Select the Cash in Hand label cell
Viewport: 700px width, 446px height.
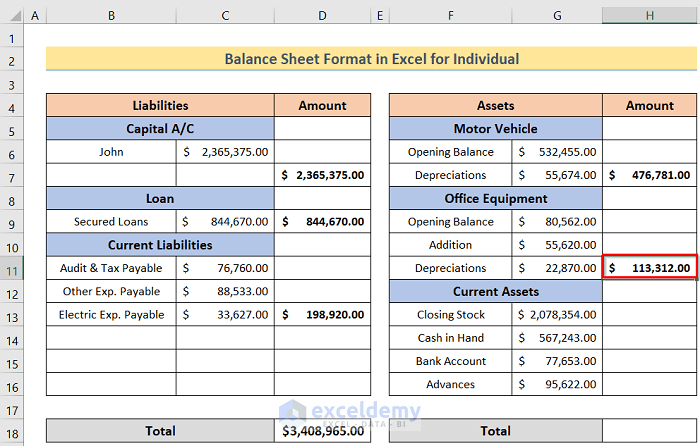[451, 338]
